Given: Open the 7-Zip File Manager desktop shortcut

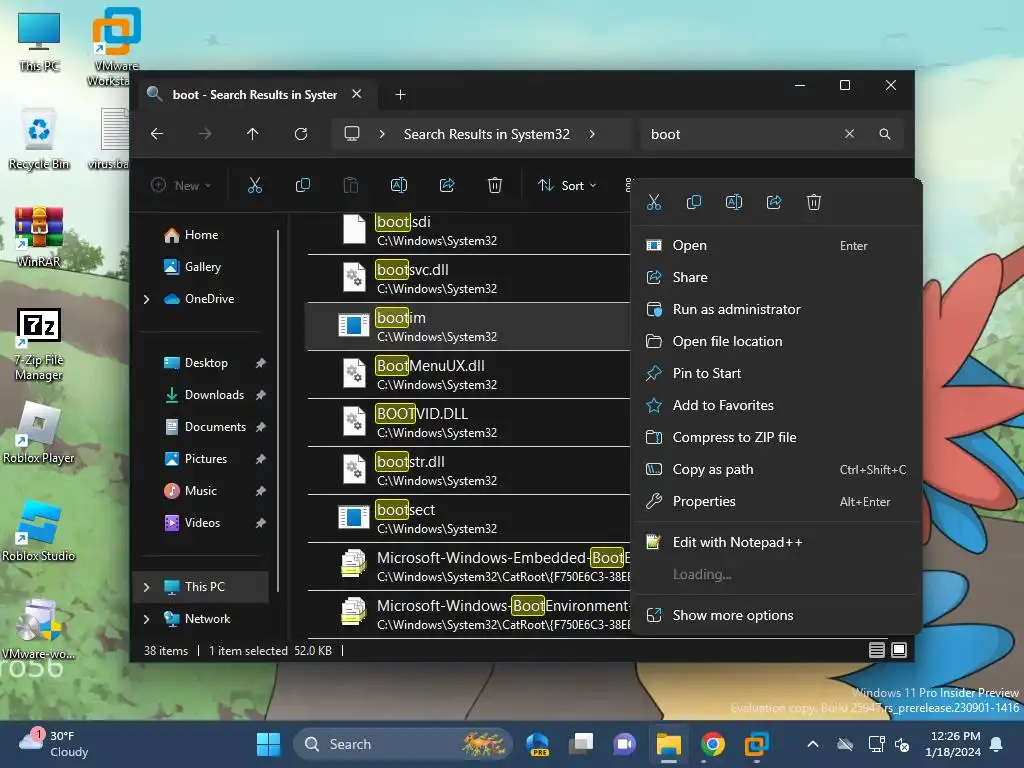Looking at the screenshot, I should [39, 344].
